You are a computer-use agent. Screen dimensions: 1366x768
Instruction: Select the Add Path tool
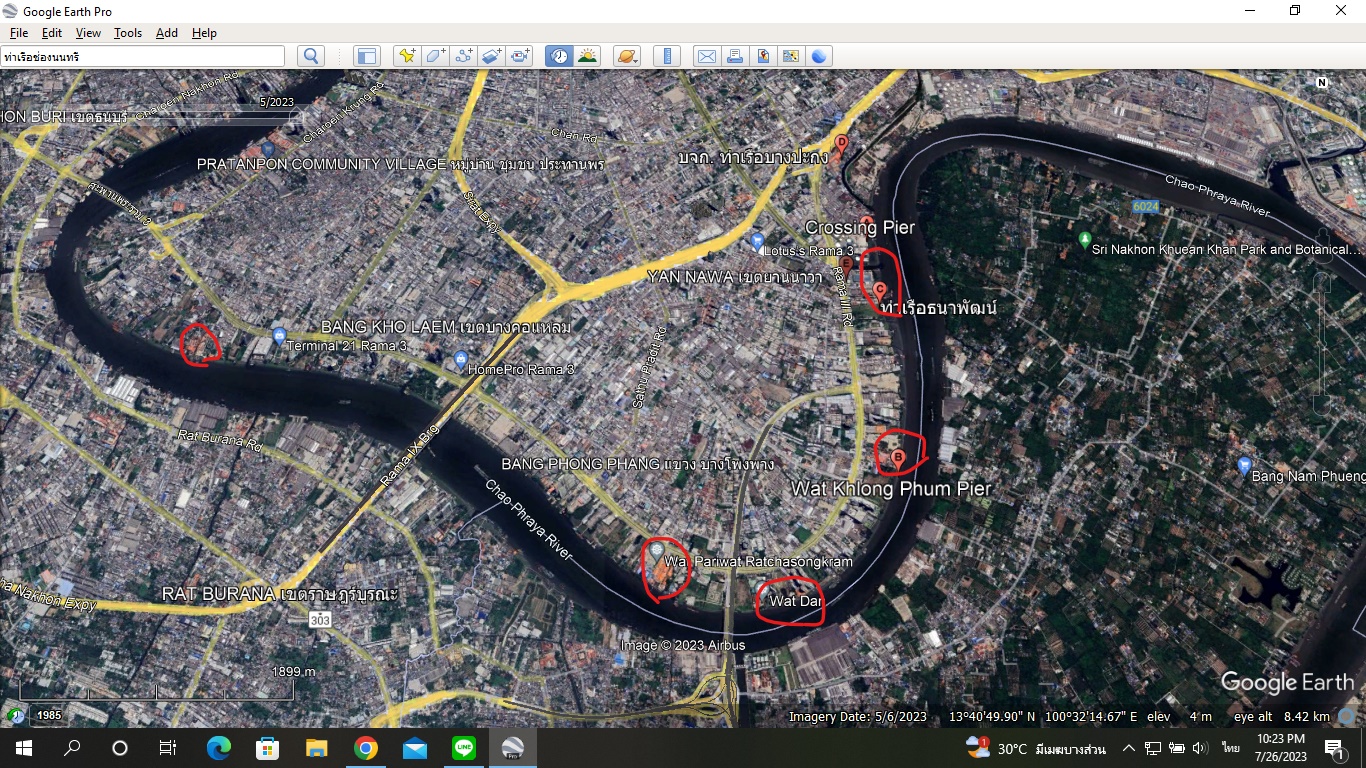(463, 56)
